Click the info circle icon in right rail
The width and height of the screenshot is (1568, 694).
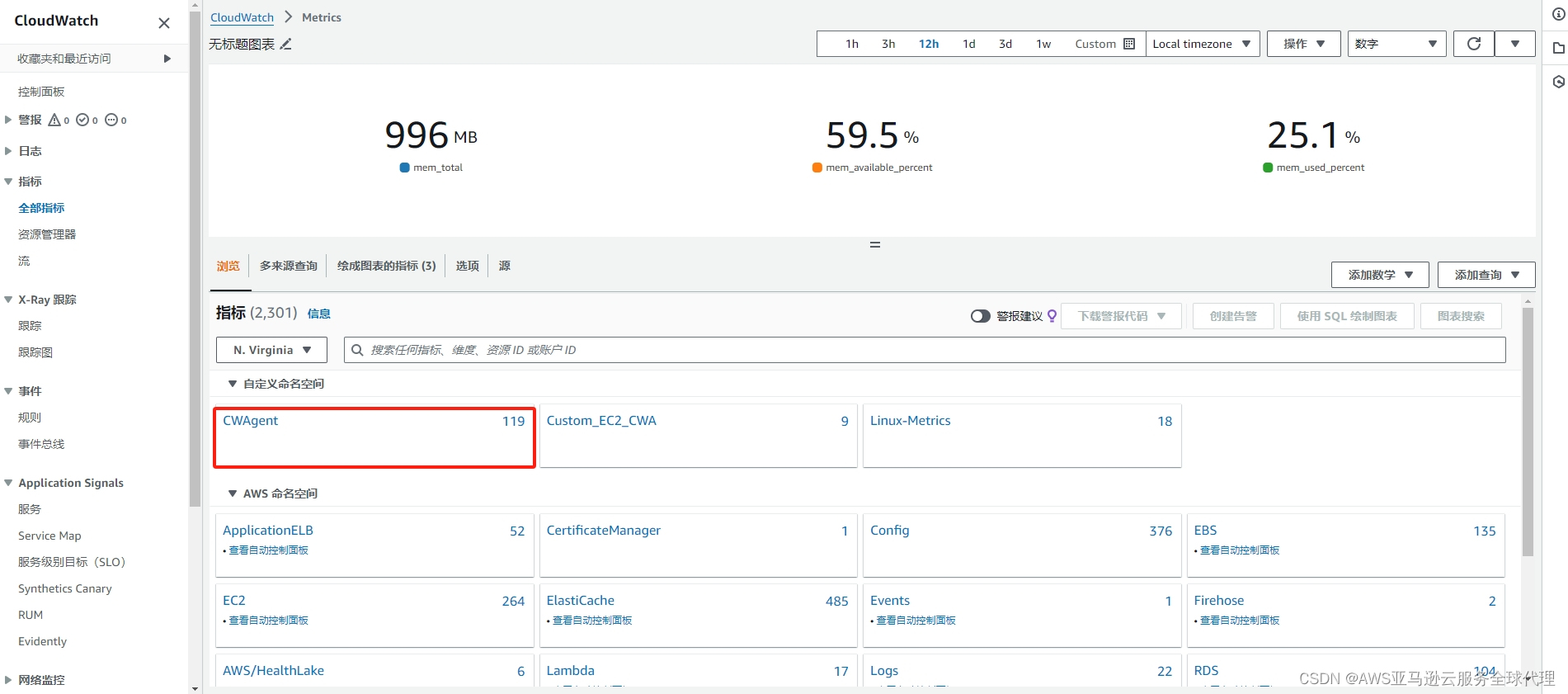coord(1558,15)
